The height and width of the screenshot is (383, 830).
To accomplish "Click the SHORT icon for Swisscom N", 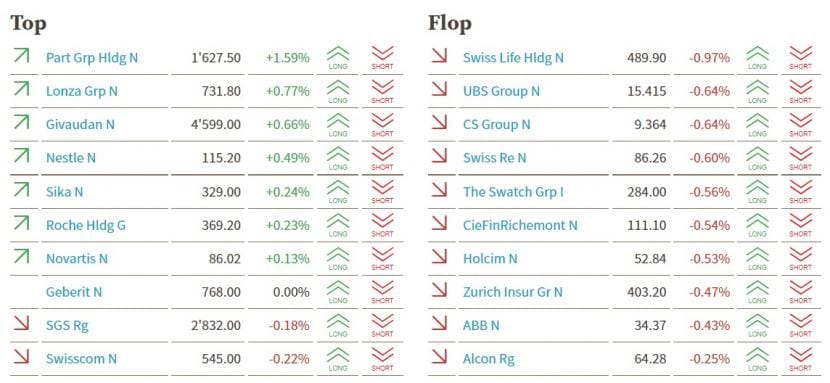I will tap(382, 359).
